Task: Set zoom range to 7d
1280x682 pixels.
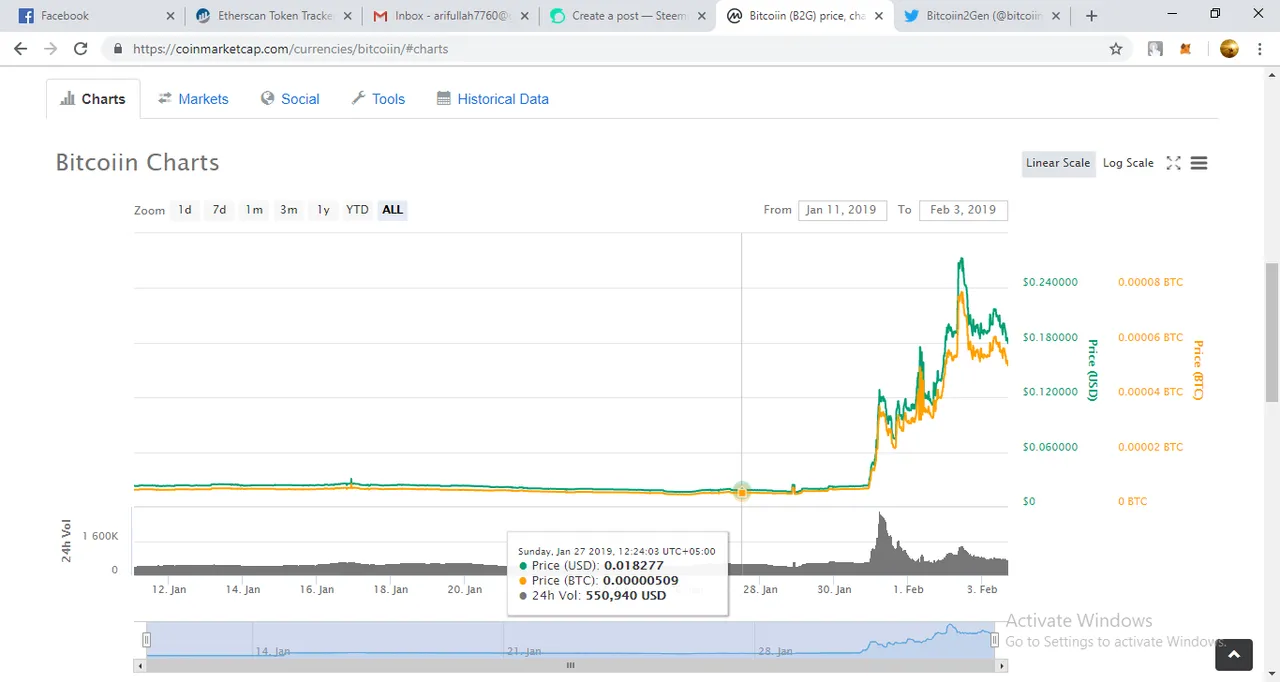Action: pos(219,210)
